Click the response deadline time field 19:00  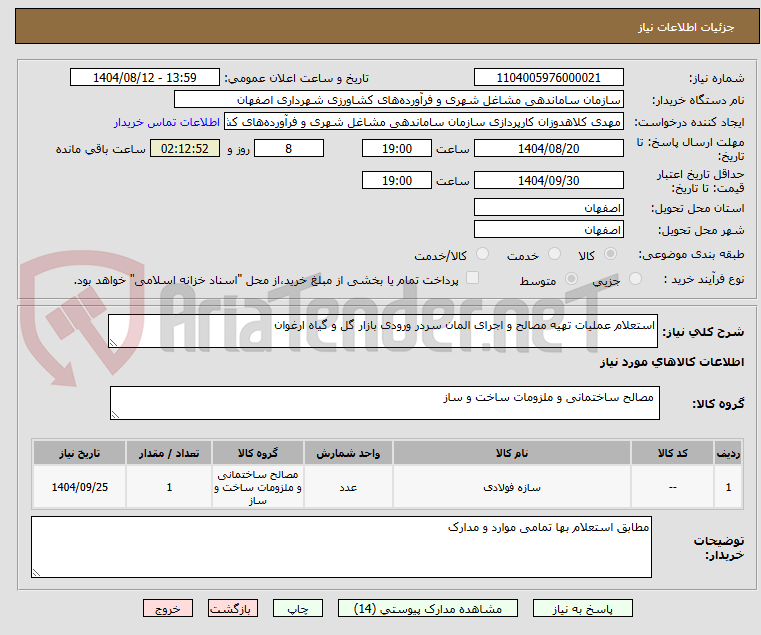(x=397, y=149)
